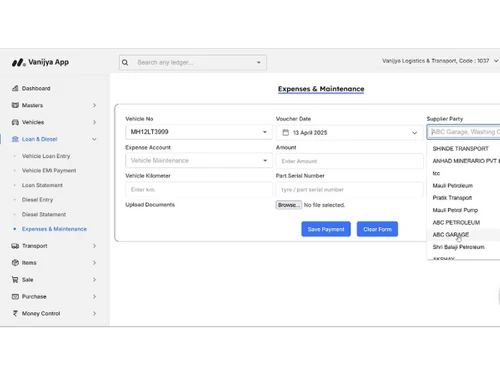Click the Expenses & Maintenance page heading
This screenshot has width=500, height=375.
(321, 89)
